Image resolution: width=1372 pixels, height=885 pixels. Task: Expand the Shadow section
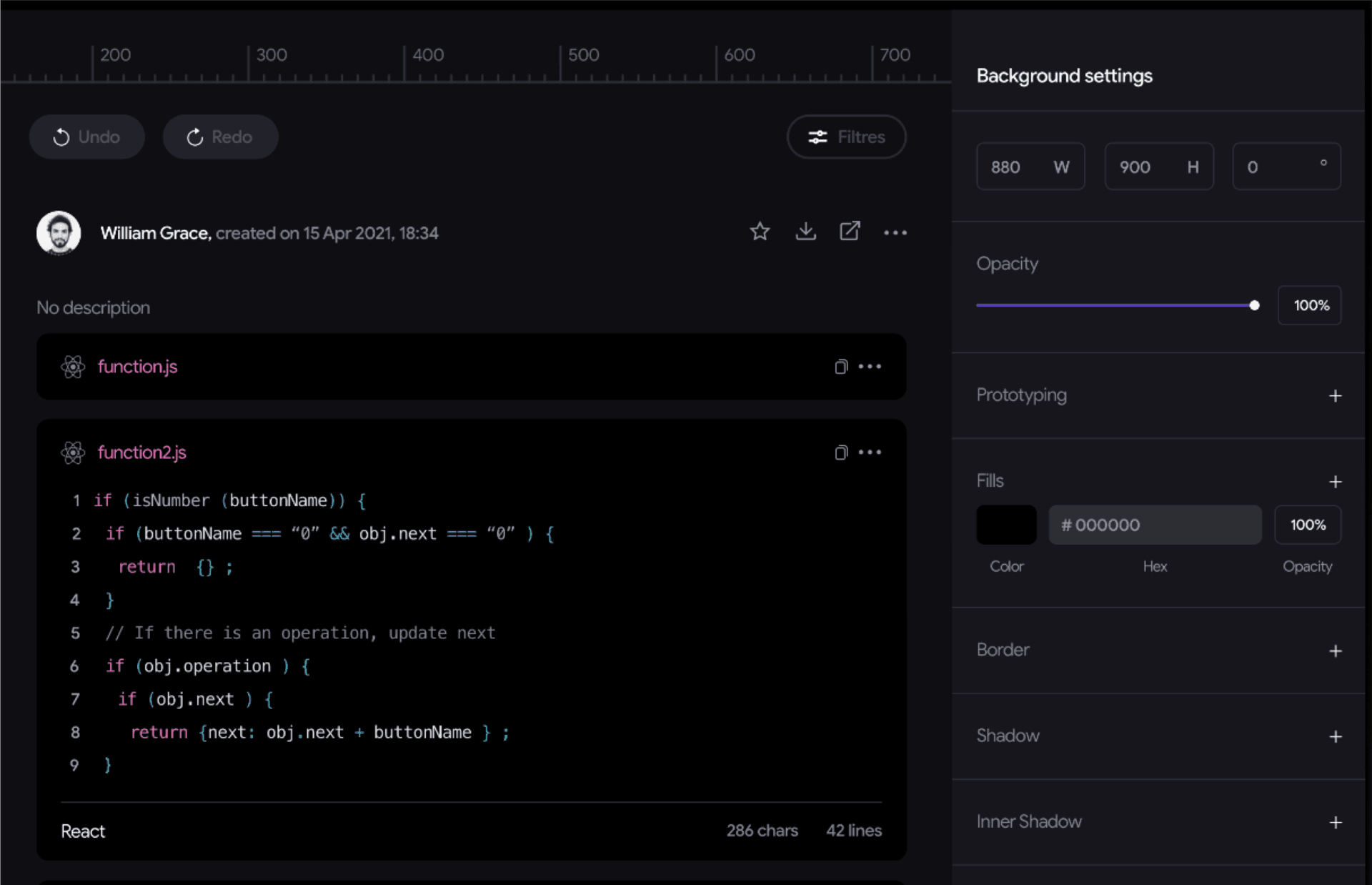[1336, 736]
